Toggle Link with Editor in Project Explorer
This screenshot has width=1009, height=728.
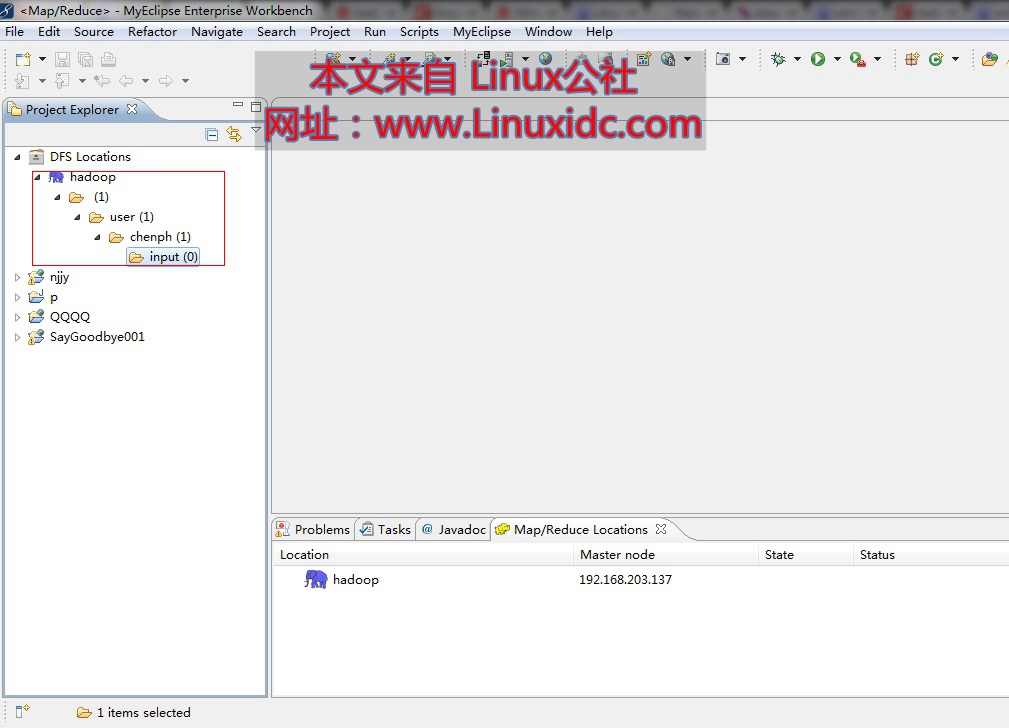click(233, 133)
